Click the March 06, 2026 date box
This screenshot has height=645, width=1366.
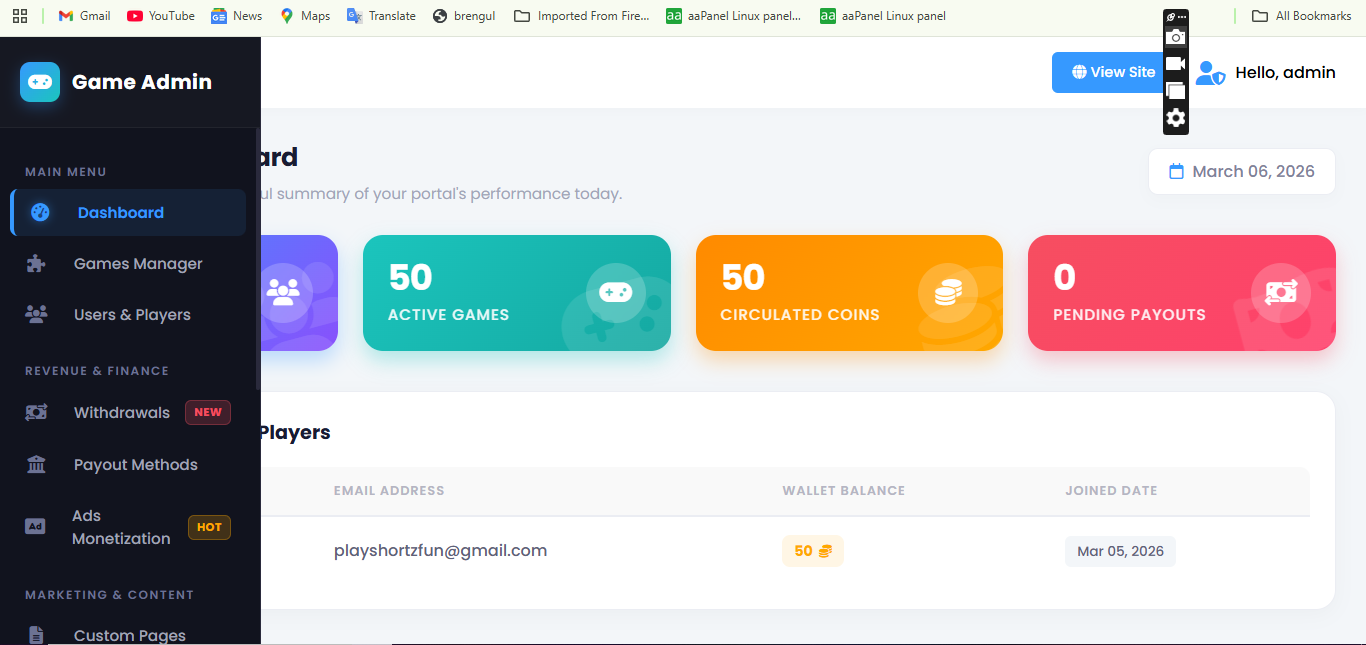[x=1241, y=172]
